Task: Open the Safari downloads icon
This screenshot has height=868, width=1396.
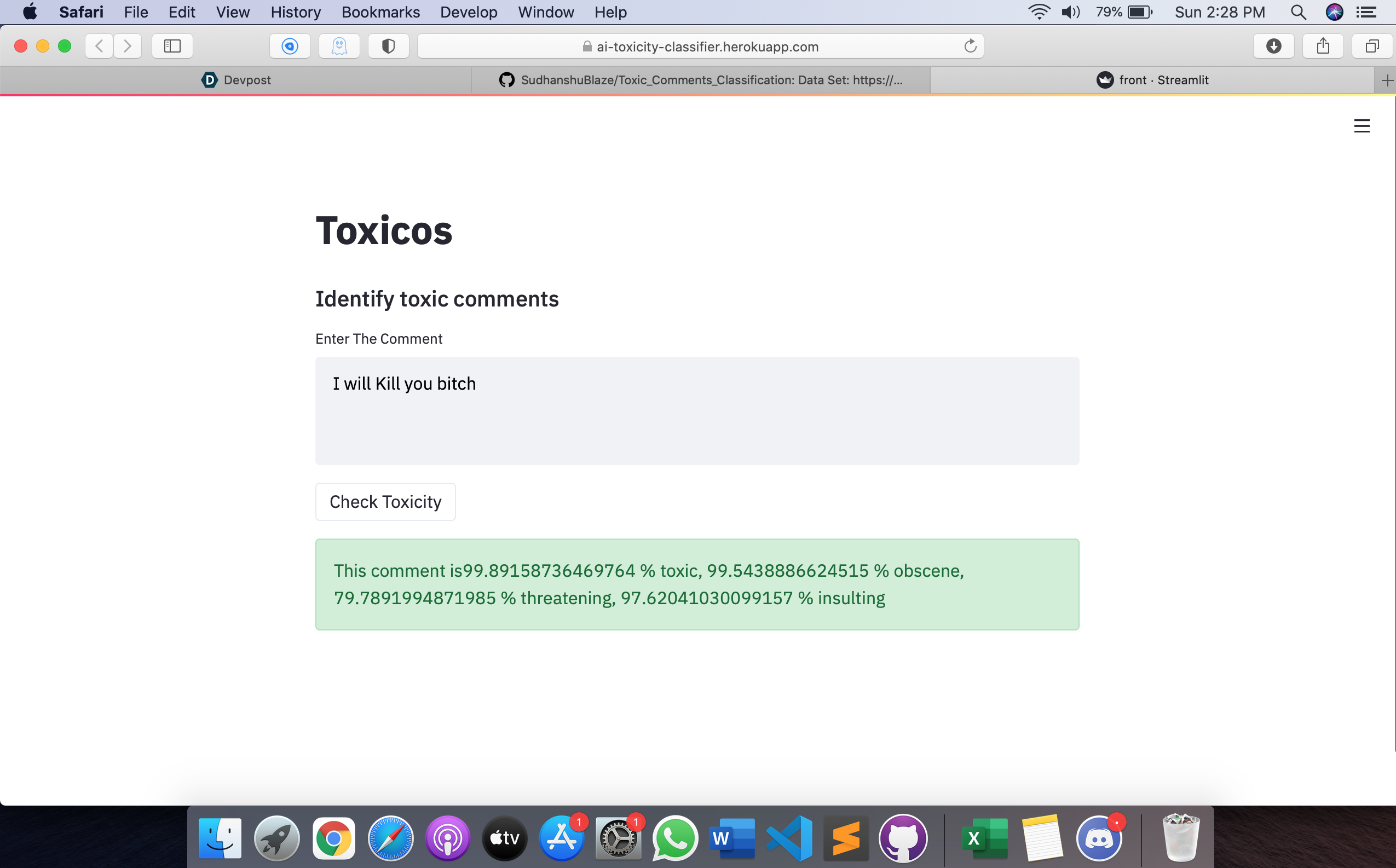Action: click(1273, 46)
